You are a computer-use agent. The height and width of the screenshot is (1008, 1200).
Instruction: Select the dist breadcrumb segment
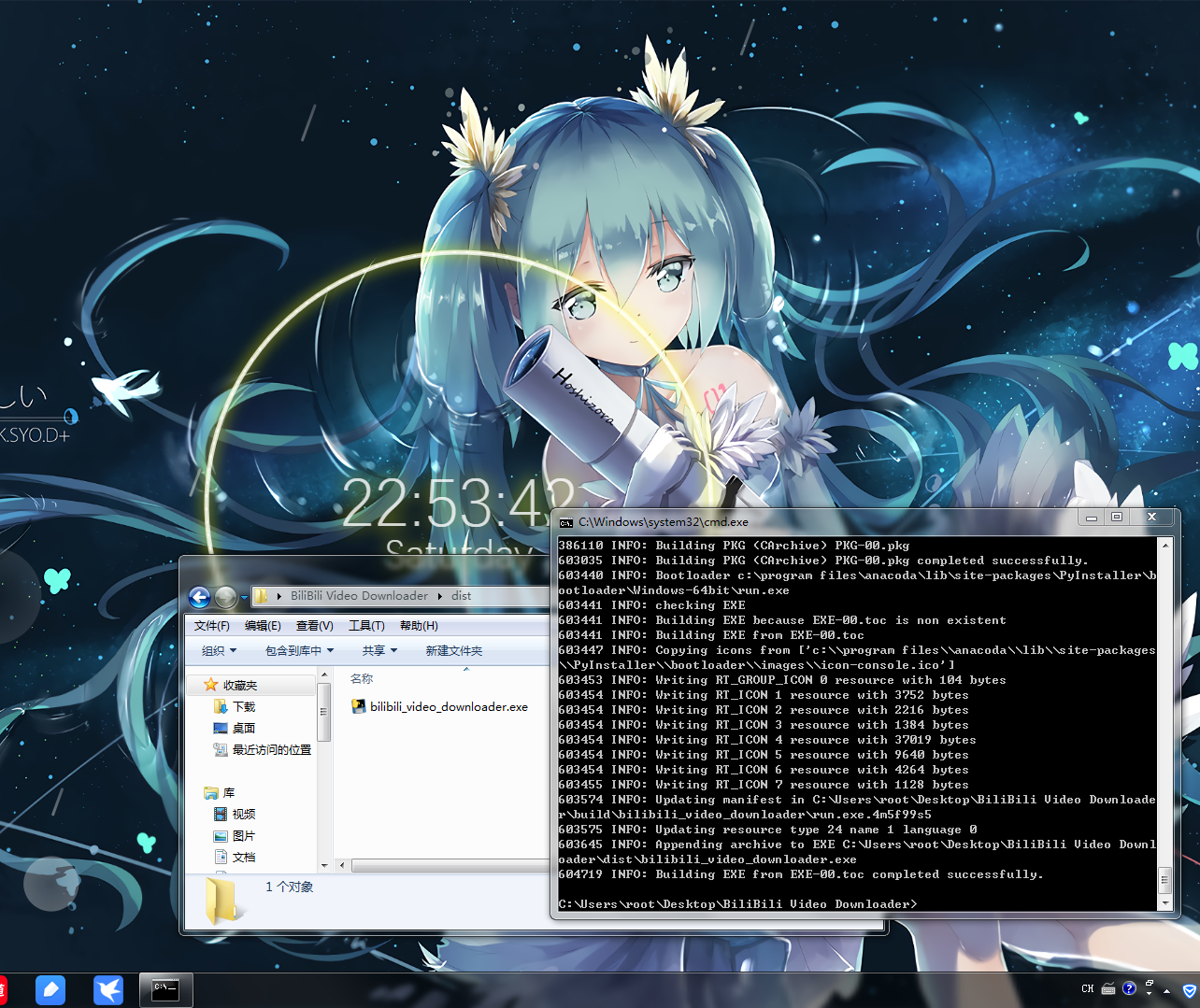[462, 596]
